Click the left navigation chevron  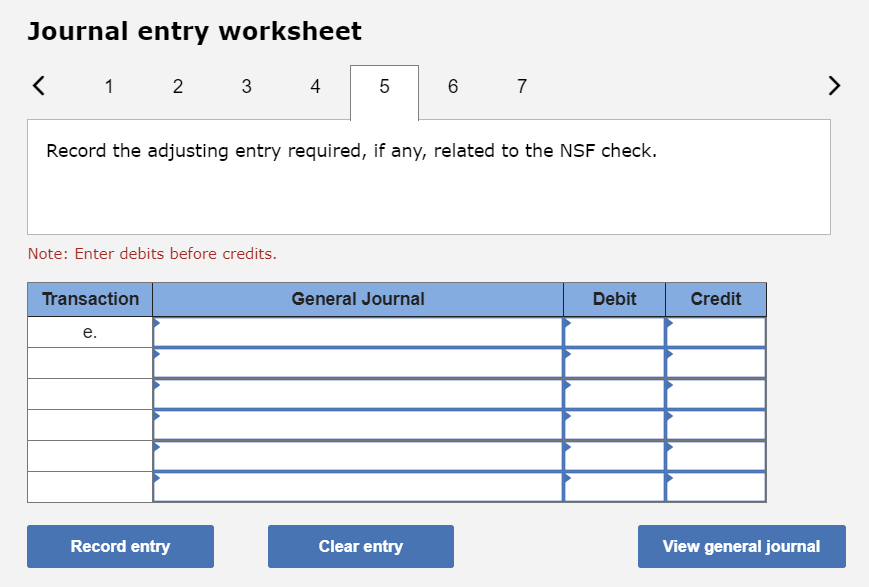pyautogui.click(x=38, y=85)
